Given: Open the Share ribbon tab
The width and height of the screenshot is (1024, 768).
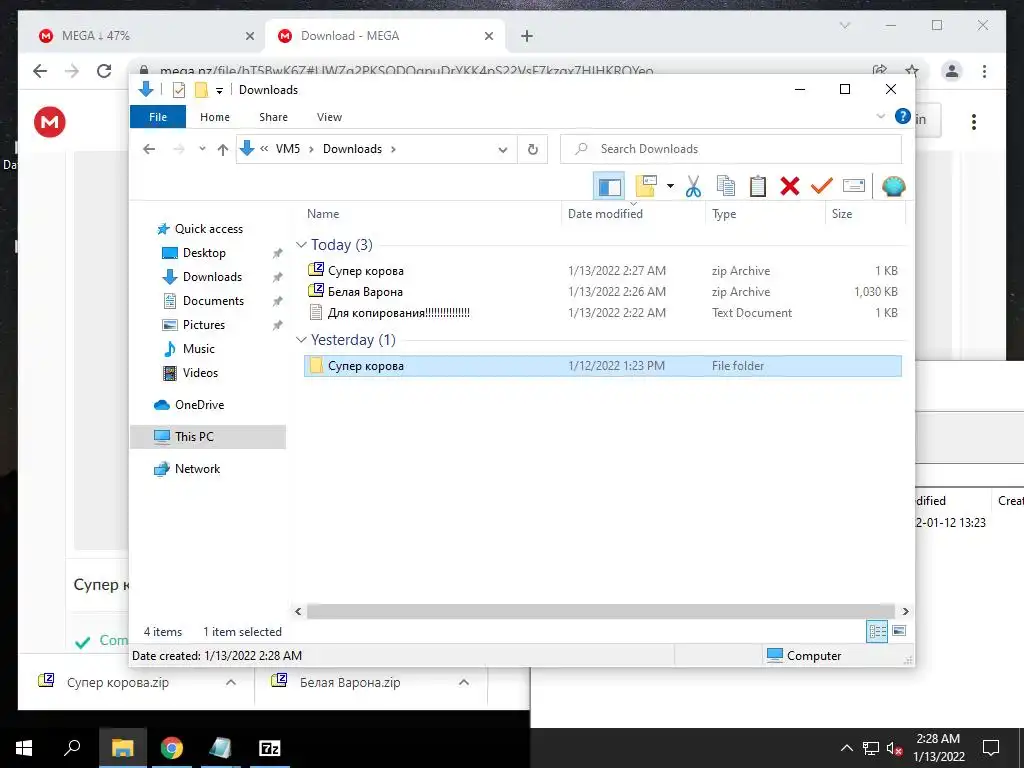Looking at the screenshot, I should (273, 117).
